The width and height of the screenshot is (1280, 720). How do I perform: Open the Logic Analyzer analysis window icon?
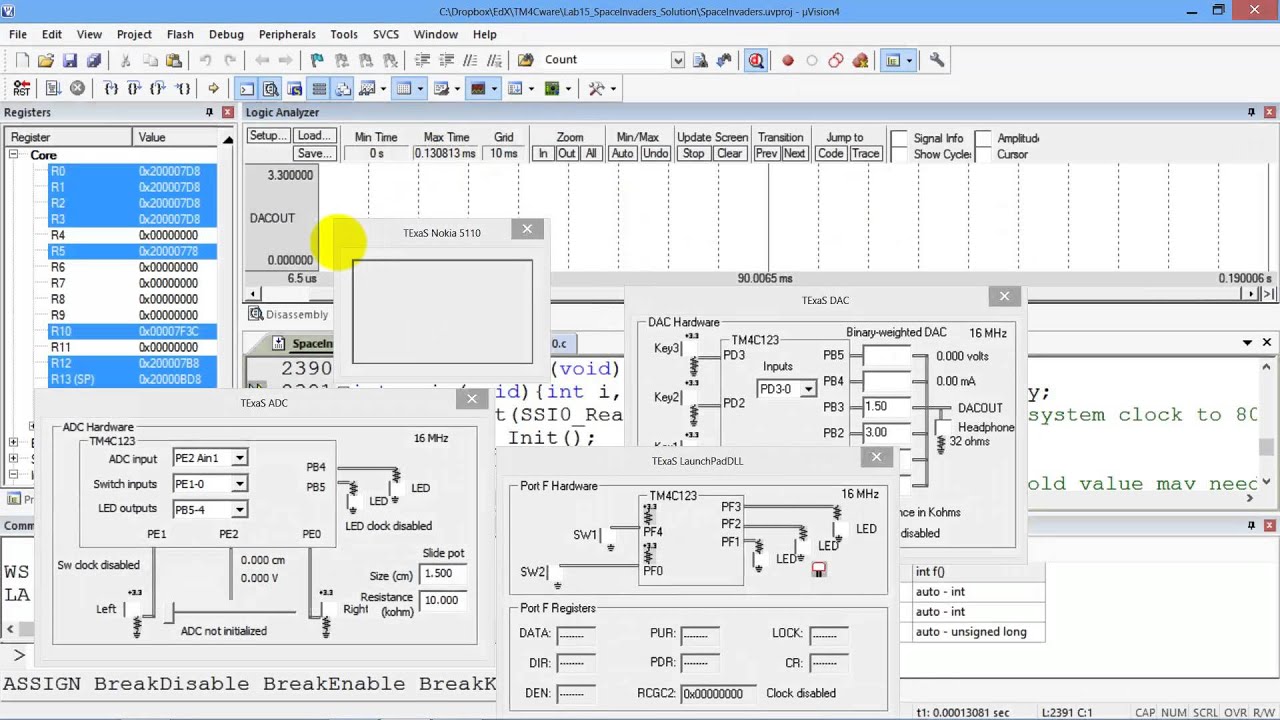pos(476,88)
